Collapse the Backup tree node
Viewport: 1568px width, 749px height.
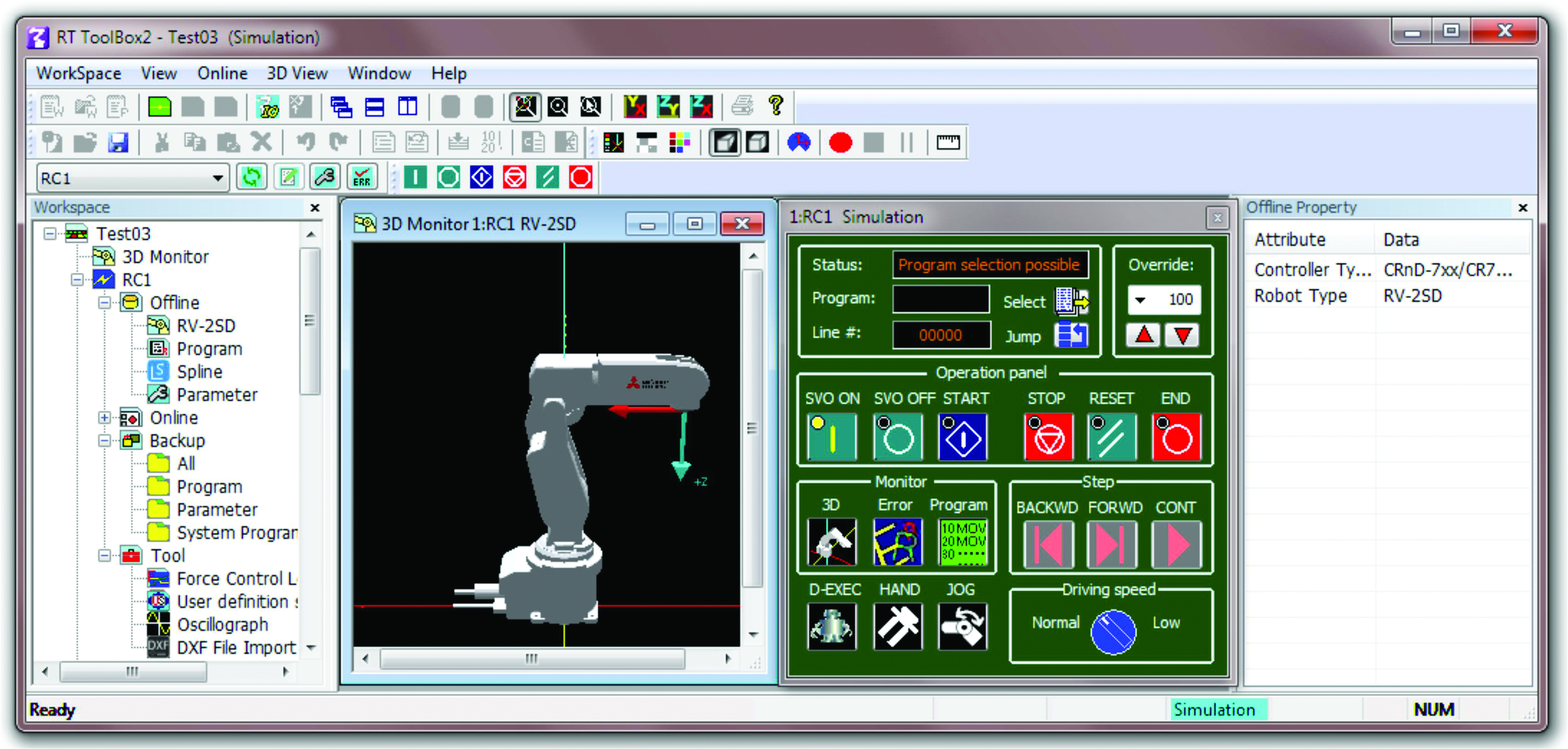click(105, 440)
